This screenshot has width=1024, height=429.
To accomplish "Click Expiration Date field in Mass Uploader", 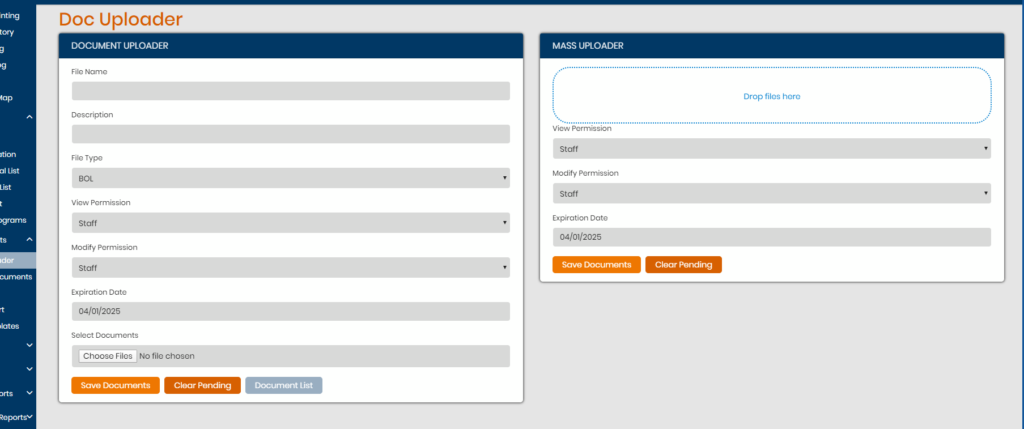I will [772, 237].
